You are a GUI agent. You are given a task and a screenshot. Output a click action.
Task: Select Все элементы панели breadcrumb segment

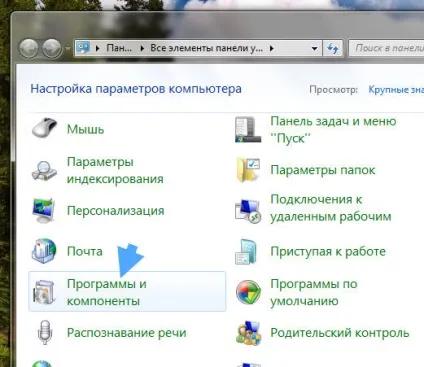[206, 48]
